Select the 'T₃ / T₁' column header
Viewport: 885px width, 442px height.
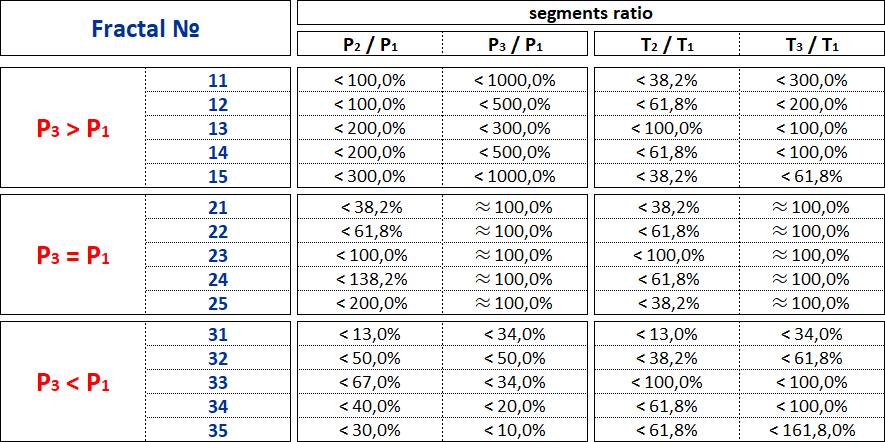pos(811,44)
